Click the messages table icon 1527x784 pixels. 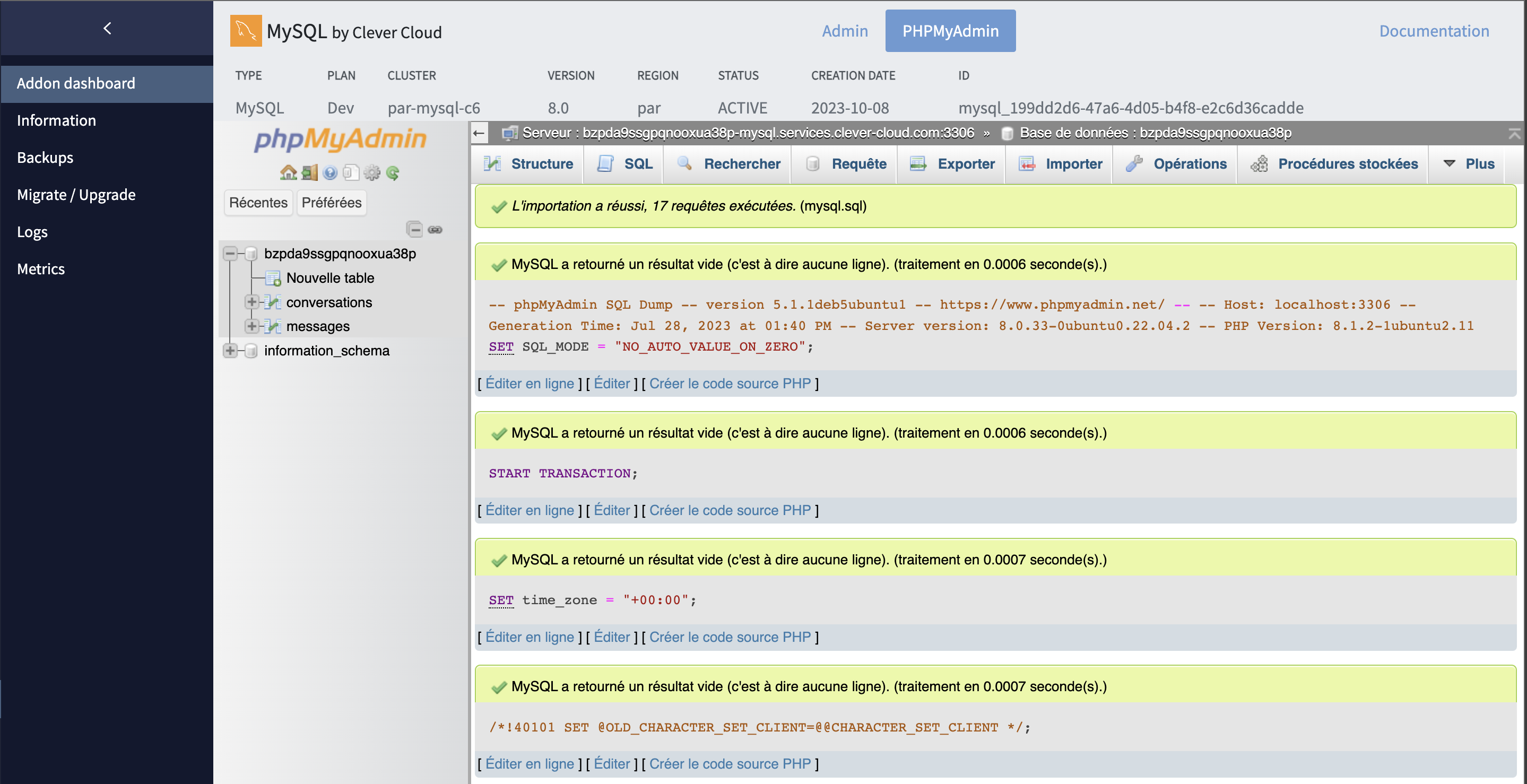(x=273, y=326)
